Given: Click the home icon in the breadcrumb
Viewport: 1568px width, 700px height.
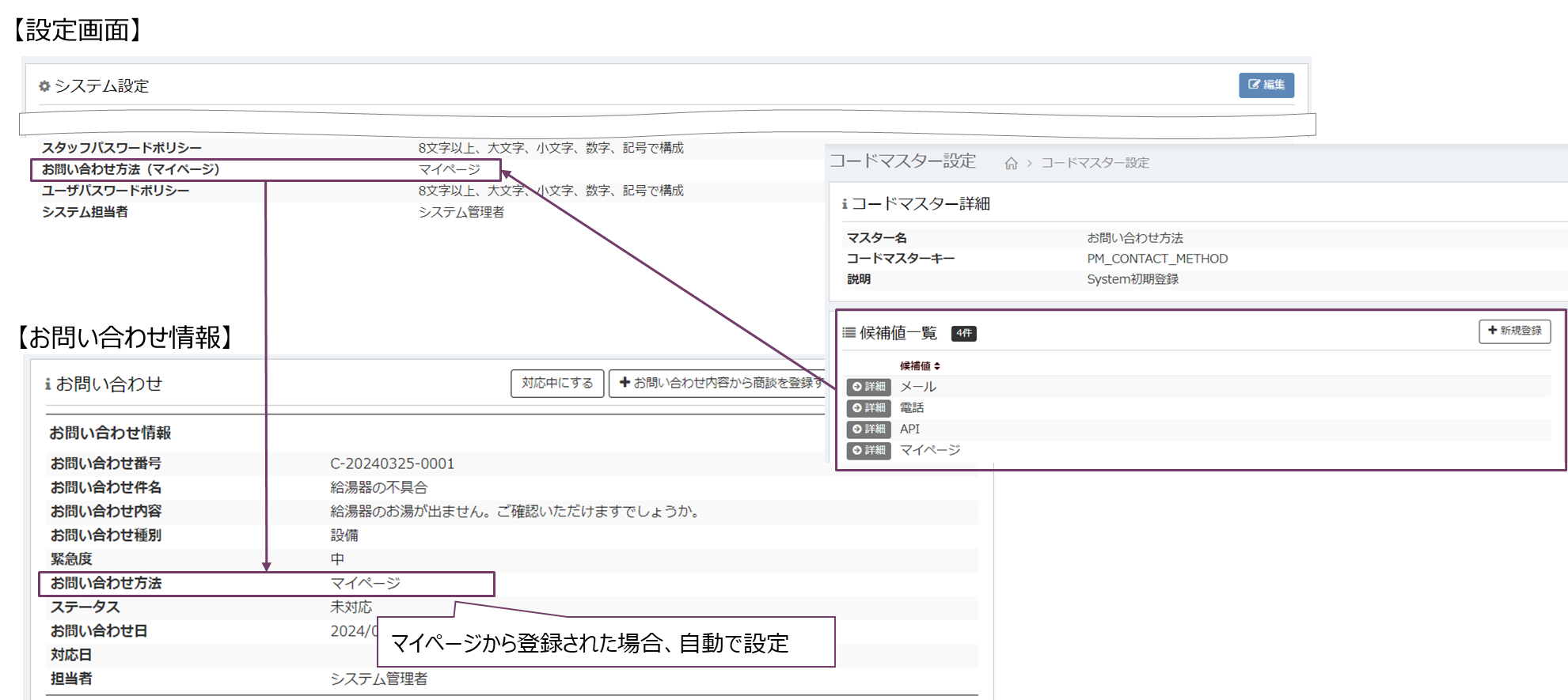Looking at the screenshot, I should (x=1011, y=164).
